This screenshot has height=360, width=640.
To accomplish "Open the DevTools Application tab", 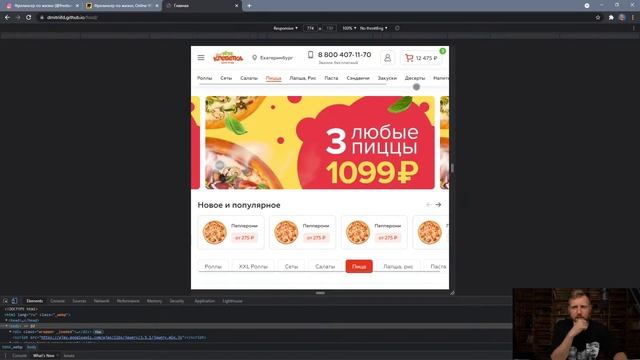I will point(204,301).
